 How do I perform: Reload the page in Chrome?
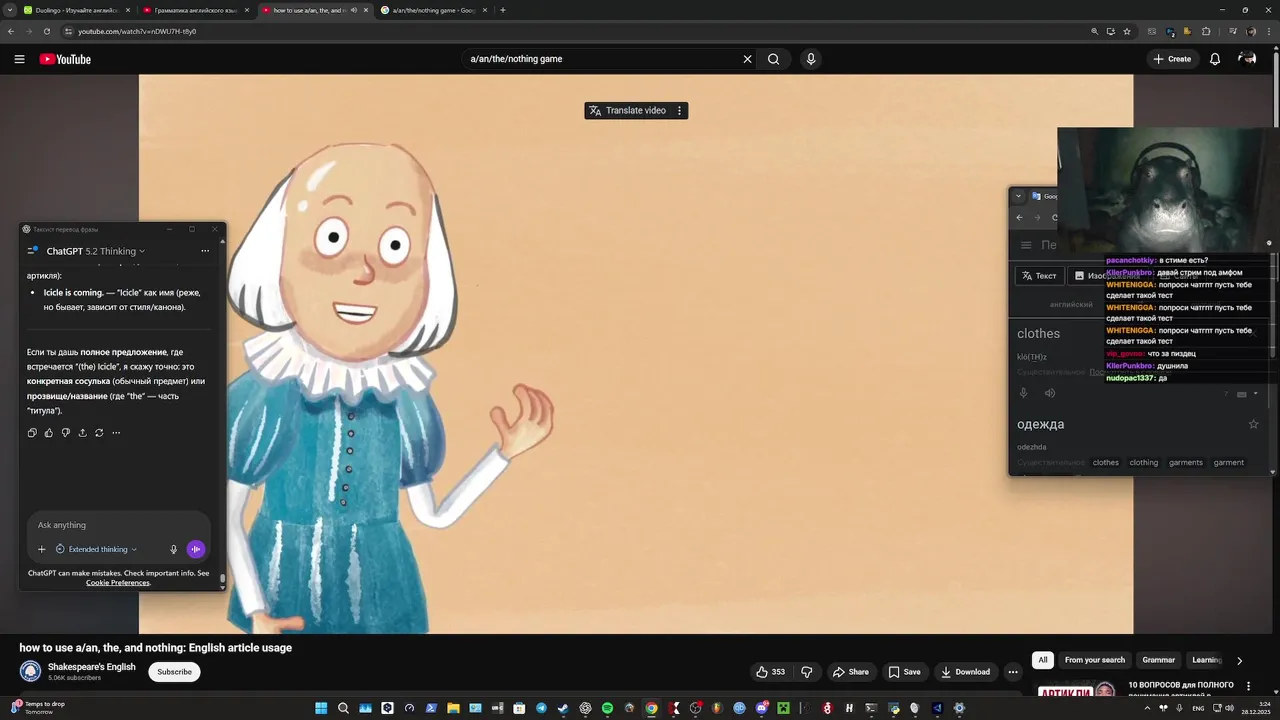(46, 31)
